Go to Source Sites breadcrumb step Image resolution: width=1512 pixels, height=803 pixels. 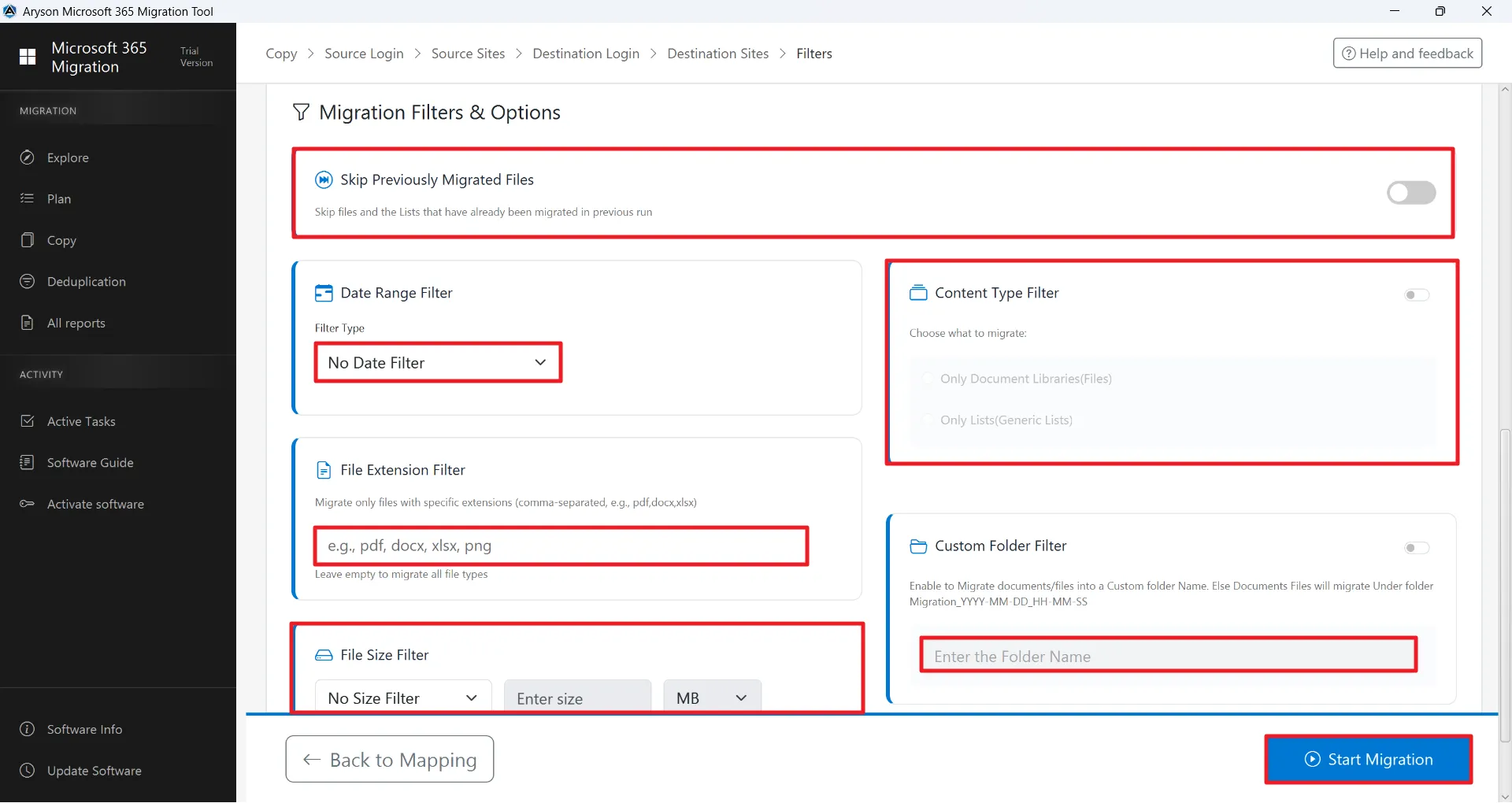(x=468, y=54)
